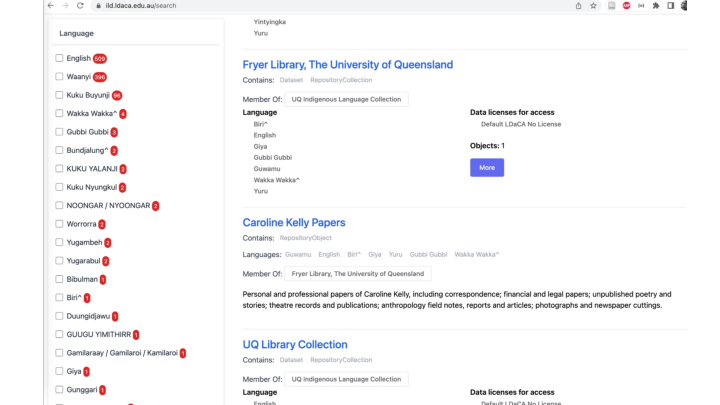Image resolution: width=720 pixels, height=405 pixels.
Task: Open the Caroline Kelly Papers result
Action: click(x=294, y=223)
